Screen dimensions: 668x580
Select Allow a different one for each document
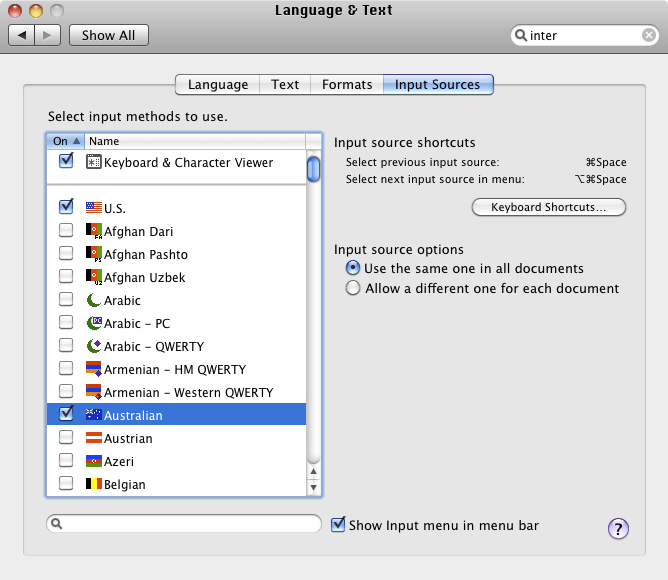coord(352,288)
